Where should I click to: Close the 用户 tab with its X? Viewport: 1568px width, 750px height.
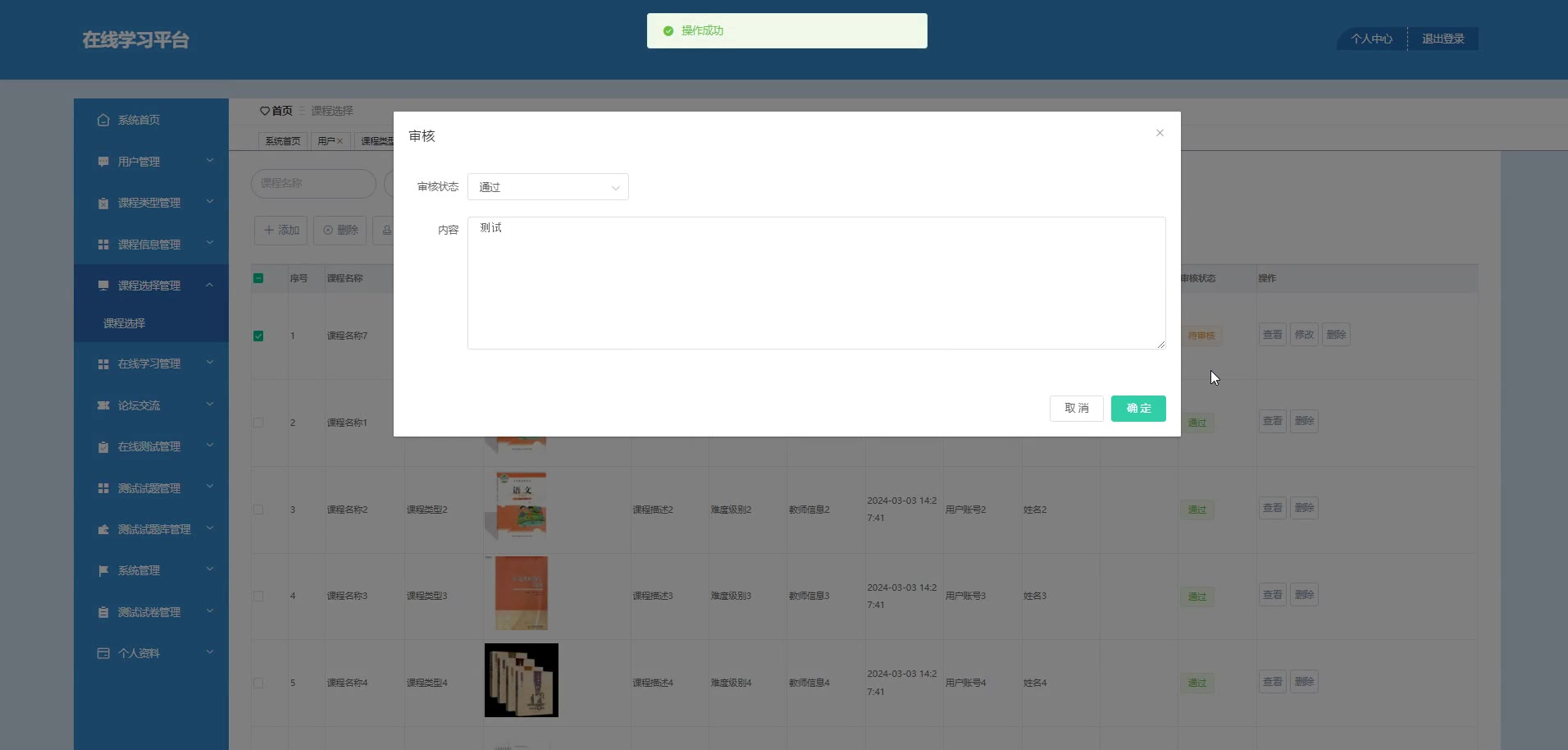(340, 141)
